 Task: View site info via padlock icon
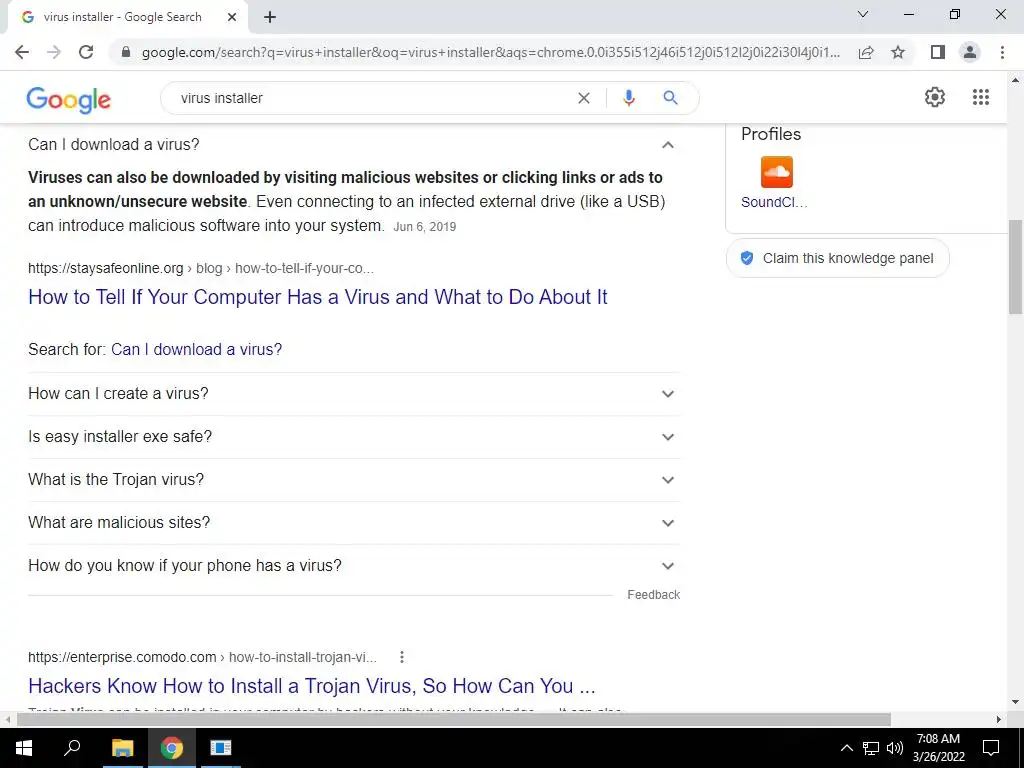tap(126, 52)
